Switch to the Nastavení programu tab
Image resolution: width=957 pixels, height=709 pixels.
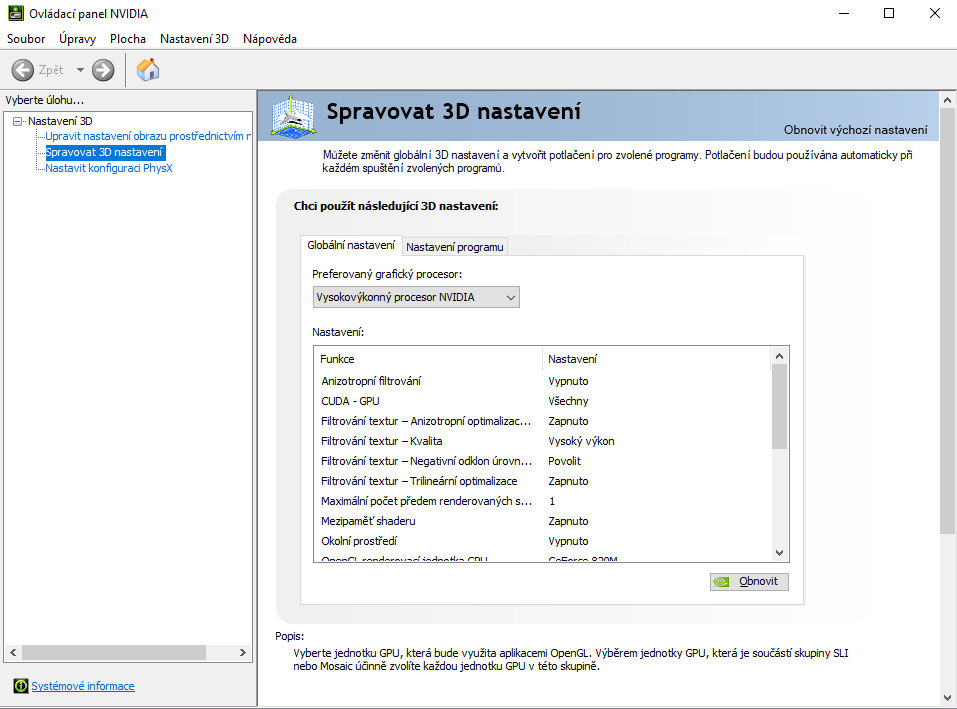click(x=455, y=247)
